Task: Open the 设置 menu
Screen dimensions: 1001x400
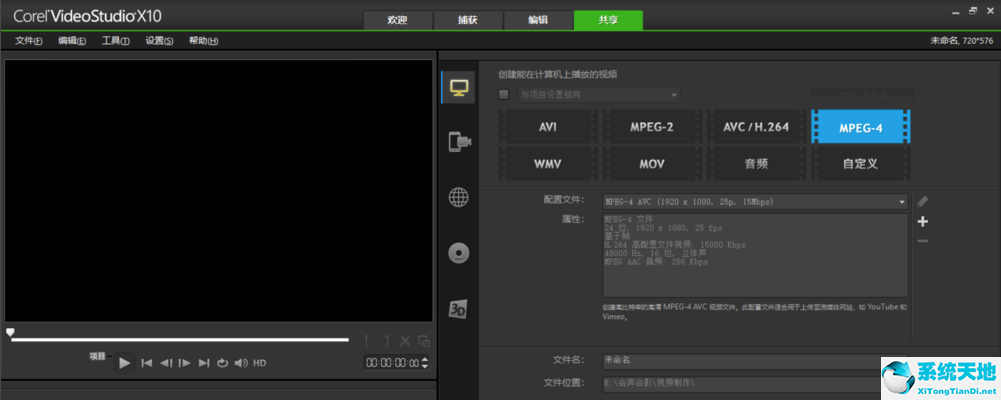Action: point(159,41)
